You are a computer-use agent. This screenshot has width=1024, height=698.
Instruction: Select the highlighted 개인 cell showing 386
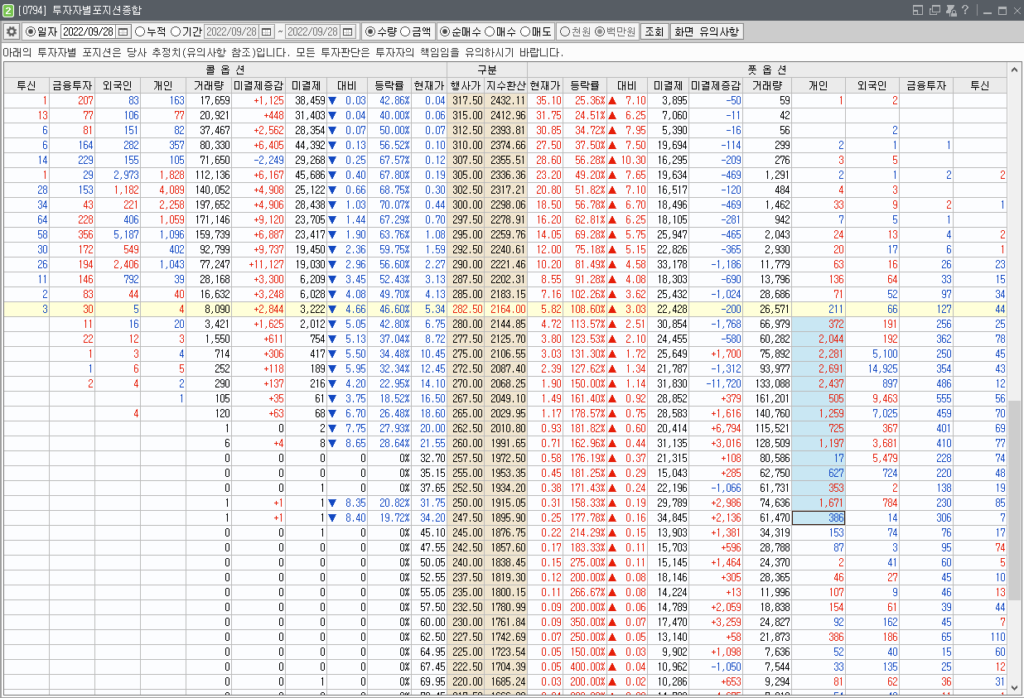[818, 518]
